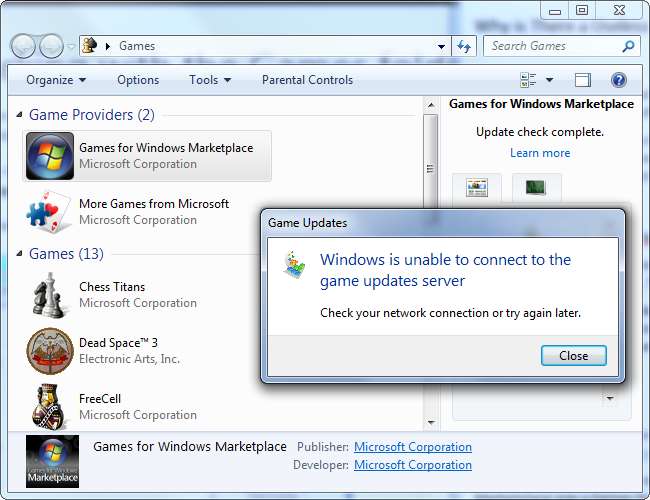Select the More Games from Microsoft entry
The image size is (650, 500).
(x=147, y=212)
